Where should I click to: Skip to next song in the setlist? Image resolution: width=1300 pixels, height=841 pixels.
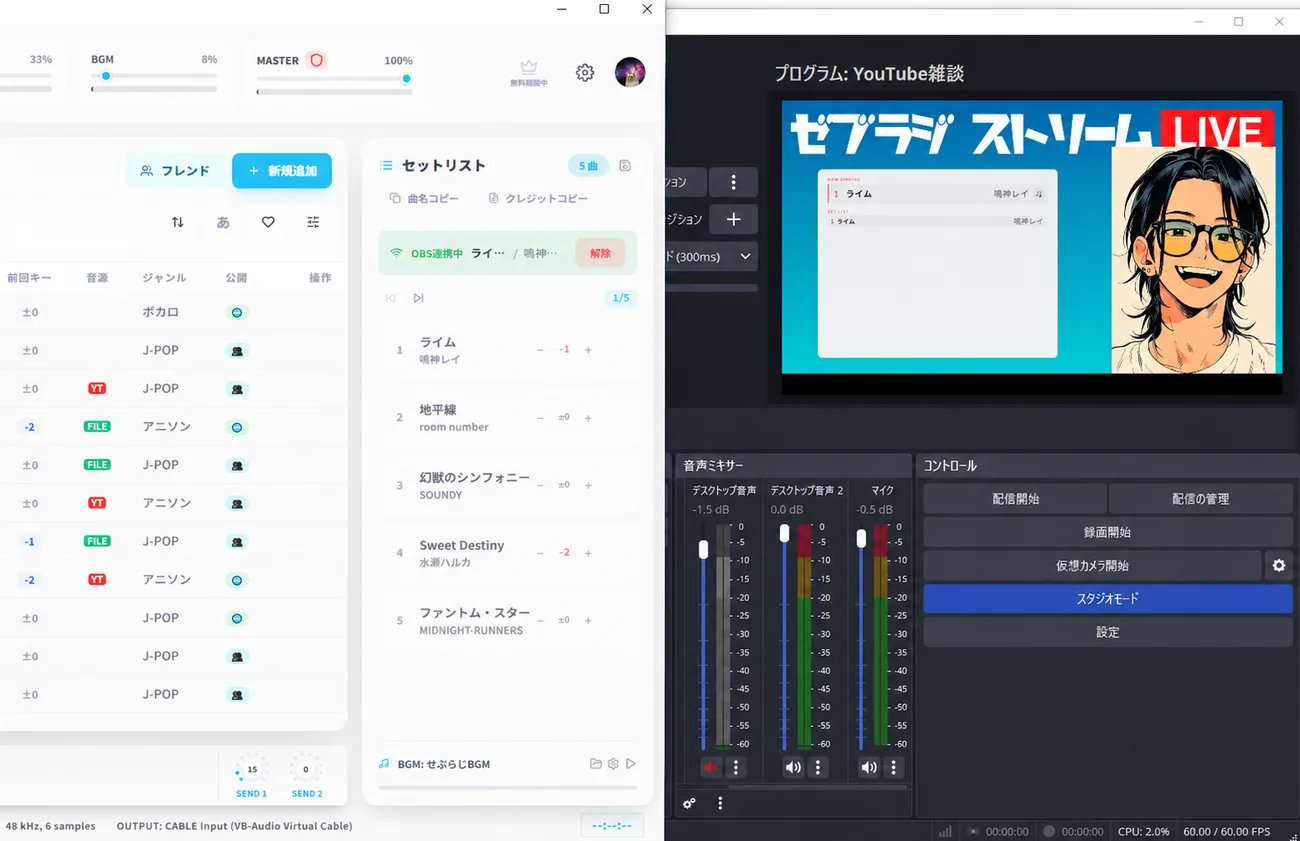click(419, 298)
